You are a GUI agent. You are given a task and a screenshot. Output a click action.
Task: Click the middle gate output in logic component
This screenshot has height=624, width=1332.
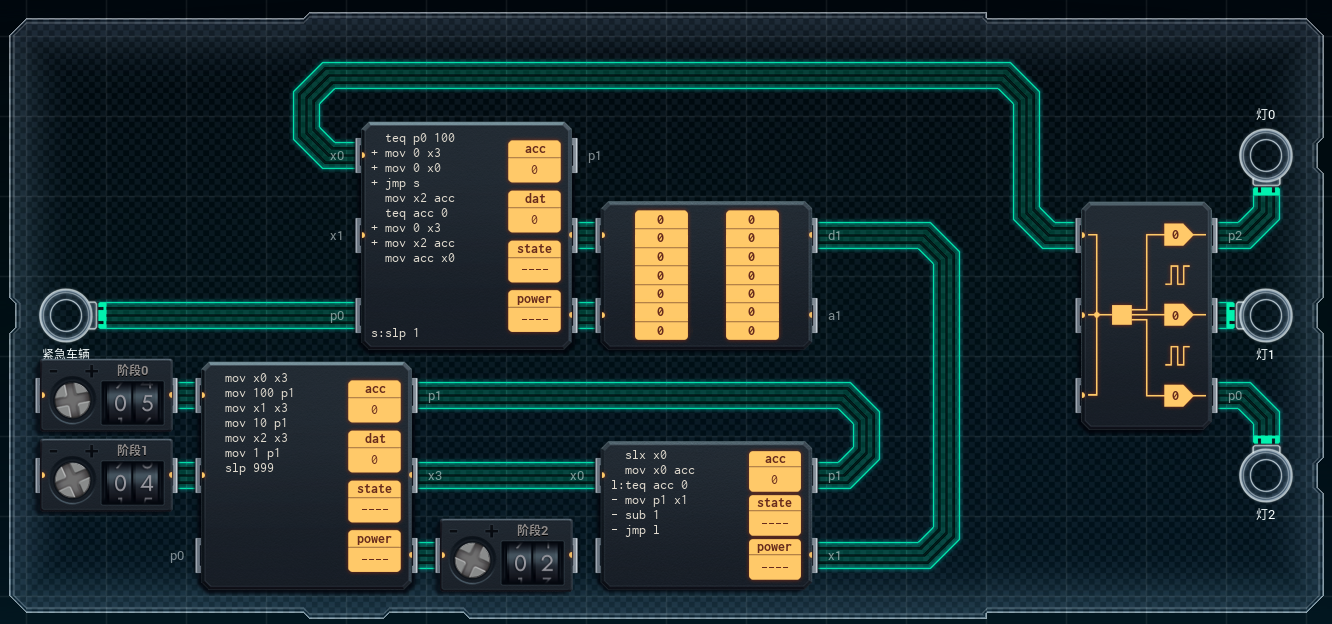(x=1178, y=315)
